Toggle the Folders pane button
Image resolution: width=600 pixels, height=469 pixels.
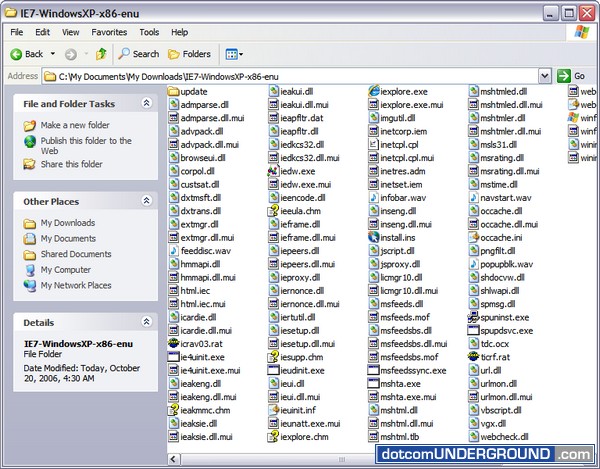tap(188, 54)
